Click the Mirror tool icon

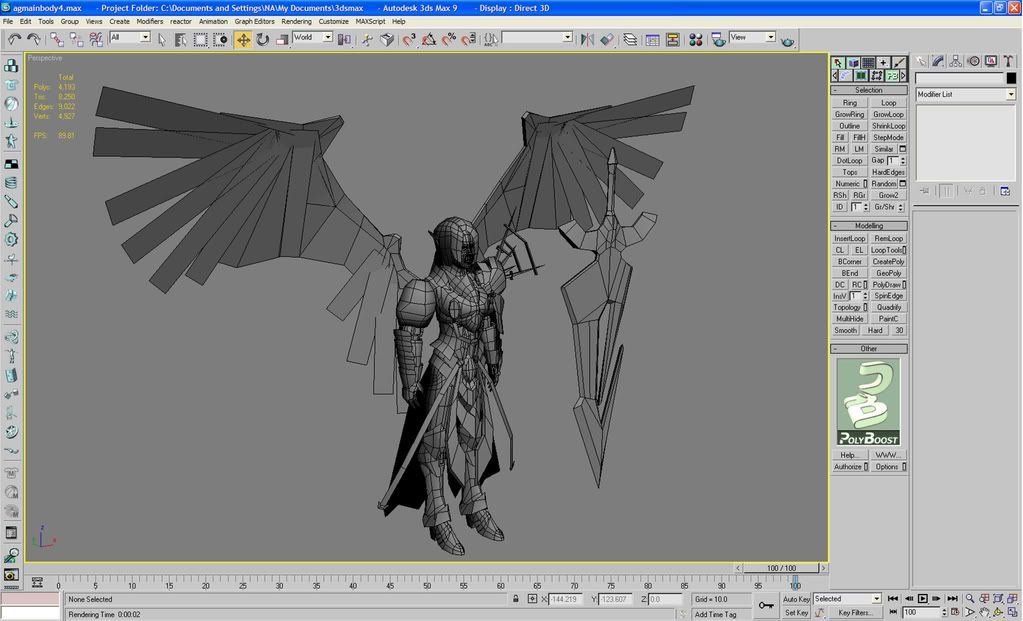585,39
